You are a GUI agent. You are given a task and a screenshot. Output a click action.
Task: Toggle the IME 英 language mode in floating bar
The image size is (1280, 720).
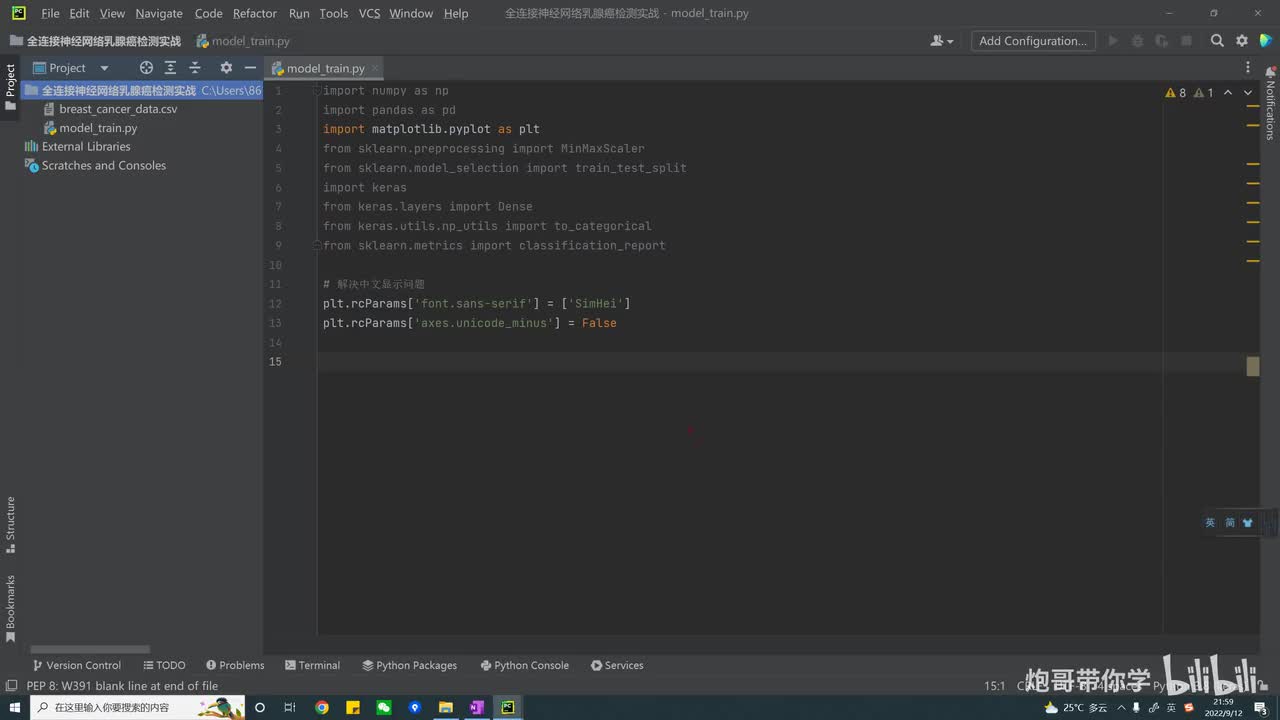[1210, 522]
